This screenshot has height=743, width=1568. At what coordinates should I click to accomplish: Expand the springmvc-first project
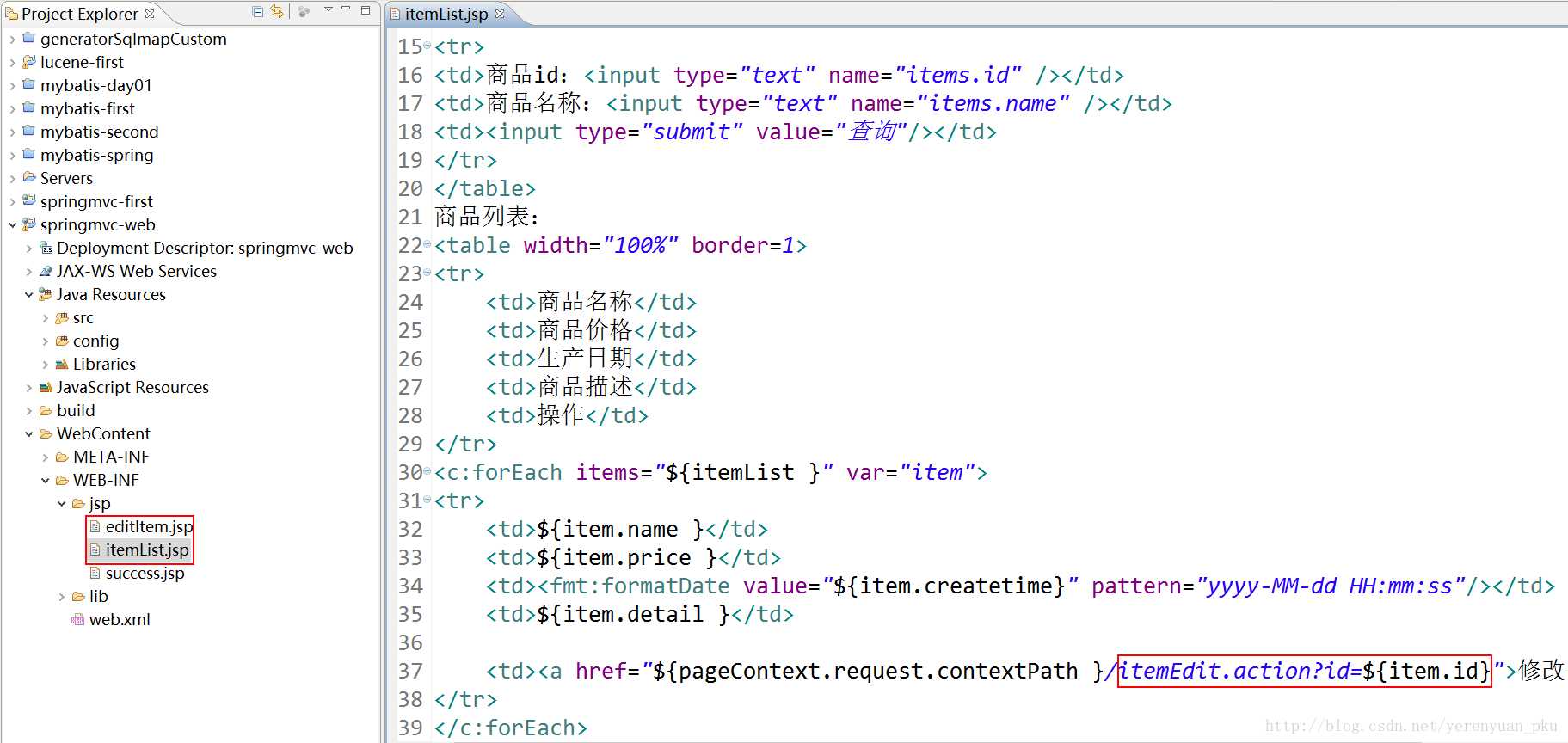12,202
